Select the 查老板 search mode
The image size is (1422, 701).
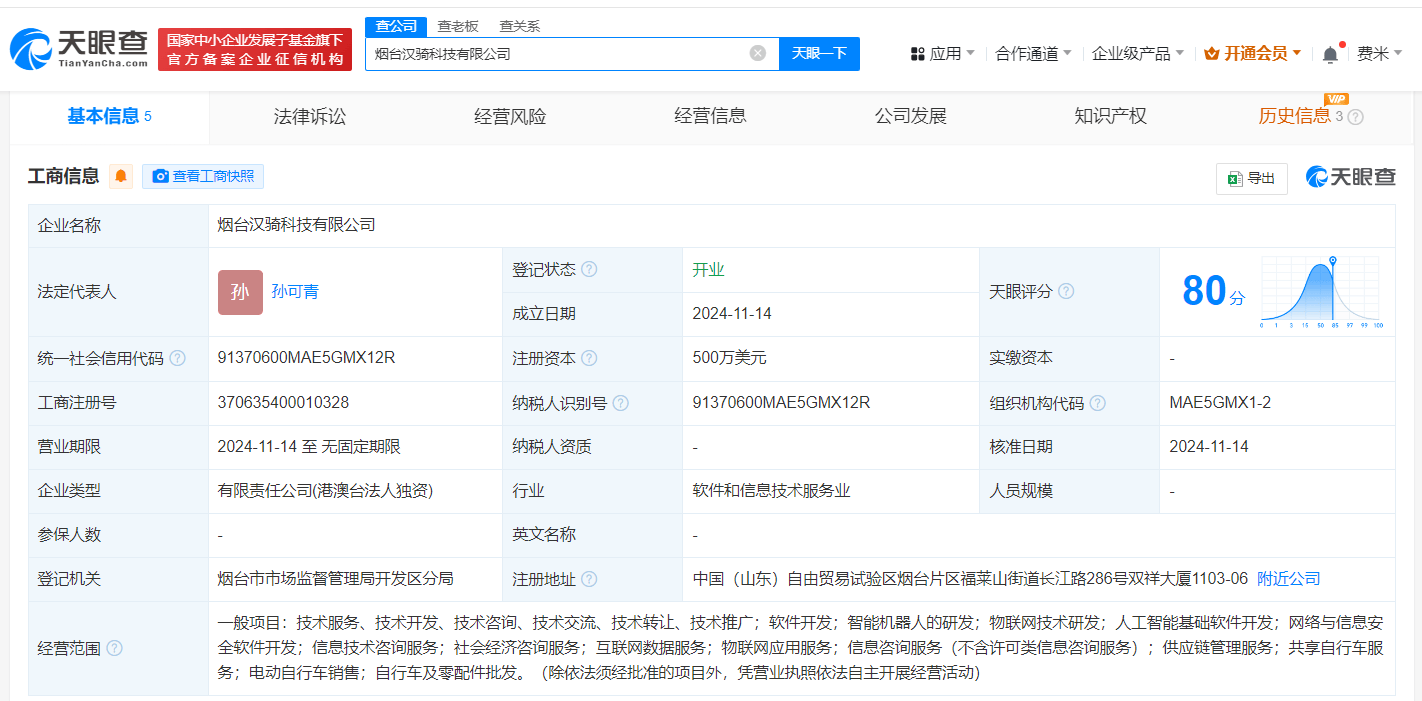pos(458,26)
